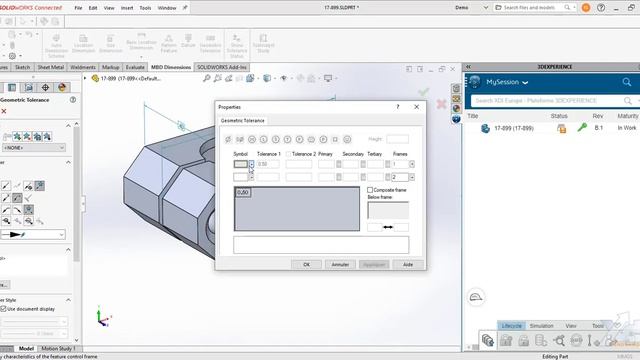Click the Geometric Tolerance panel help icon
640x360 pixels.
click(x=73, y=100)
